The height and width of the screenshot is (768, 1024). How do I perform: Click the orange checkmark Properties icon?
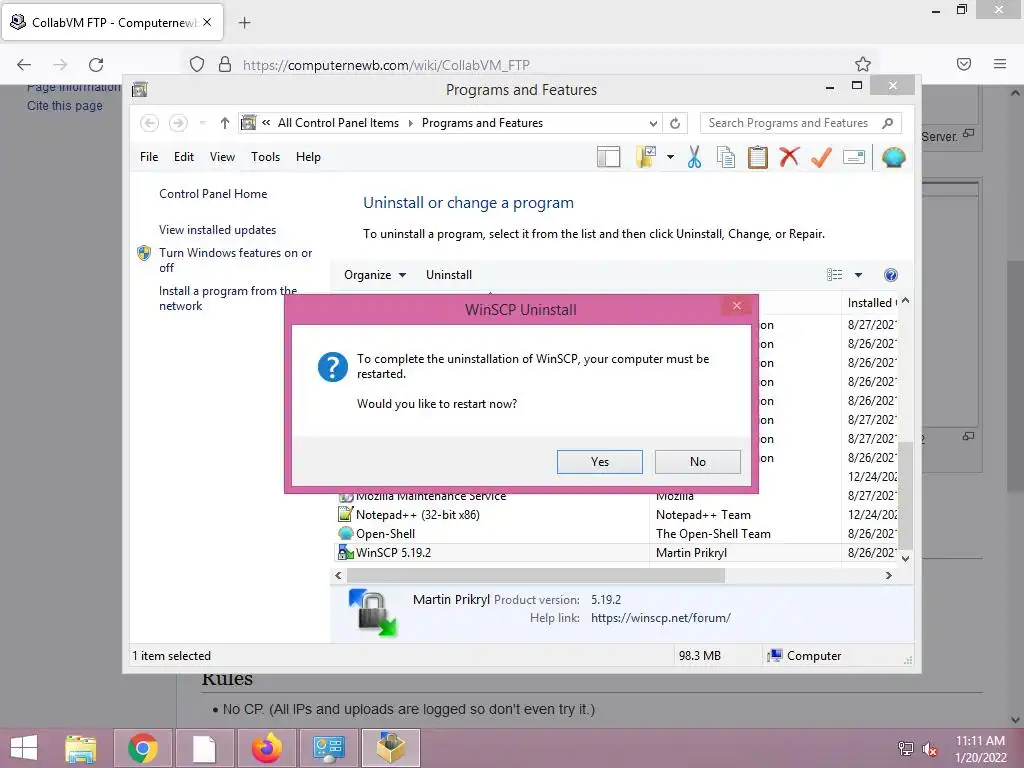pos(821,157)
